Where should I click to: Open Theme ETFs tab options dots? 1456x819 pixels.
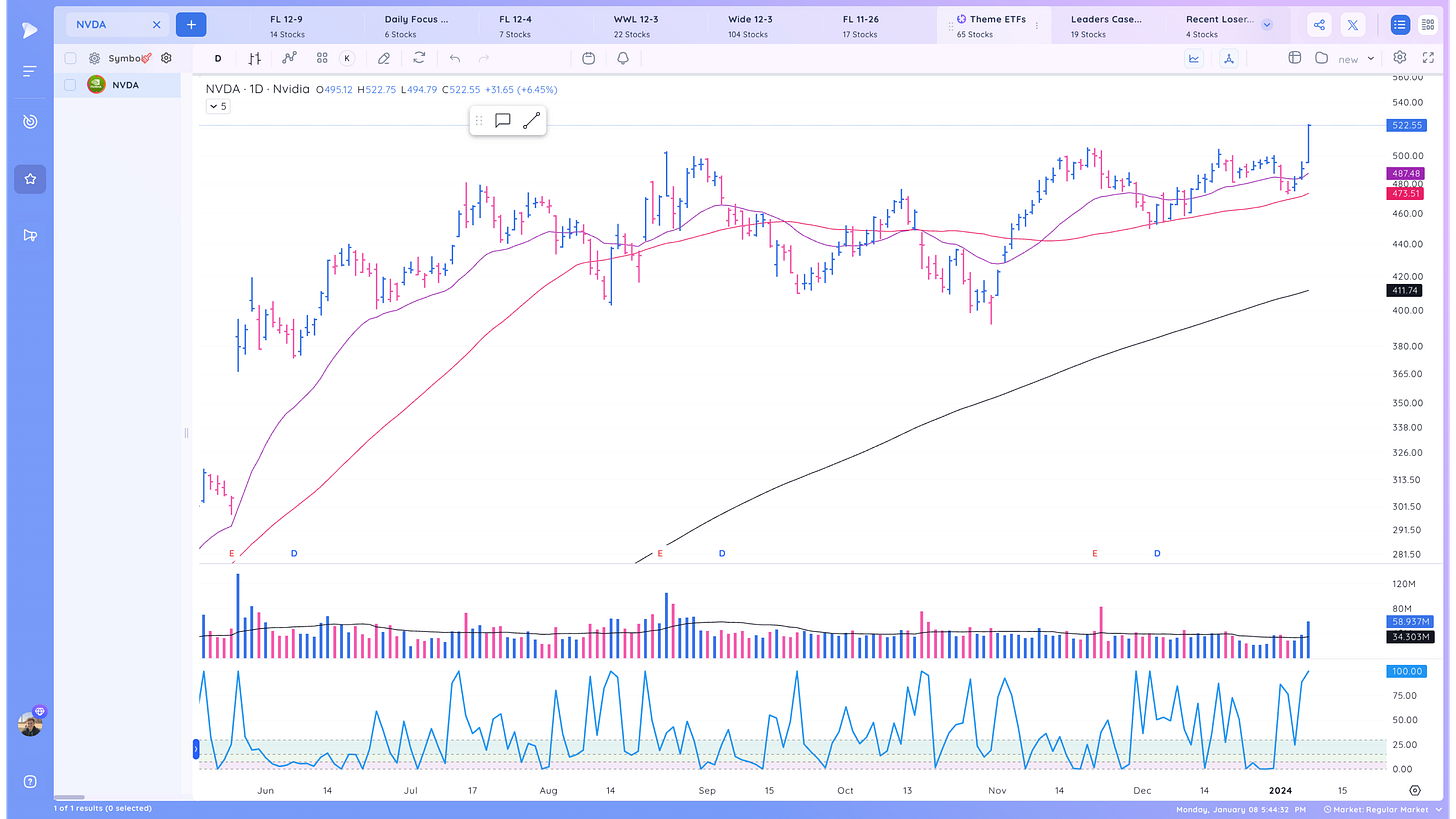[1037, 26]
